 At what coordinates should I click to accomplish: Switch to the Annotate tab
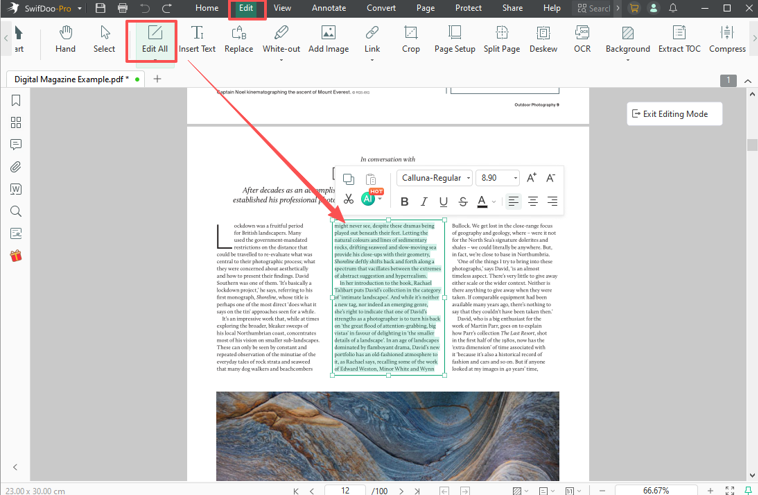click(329, 8)
